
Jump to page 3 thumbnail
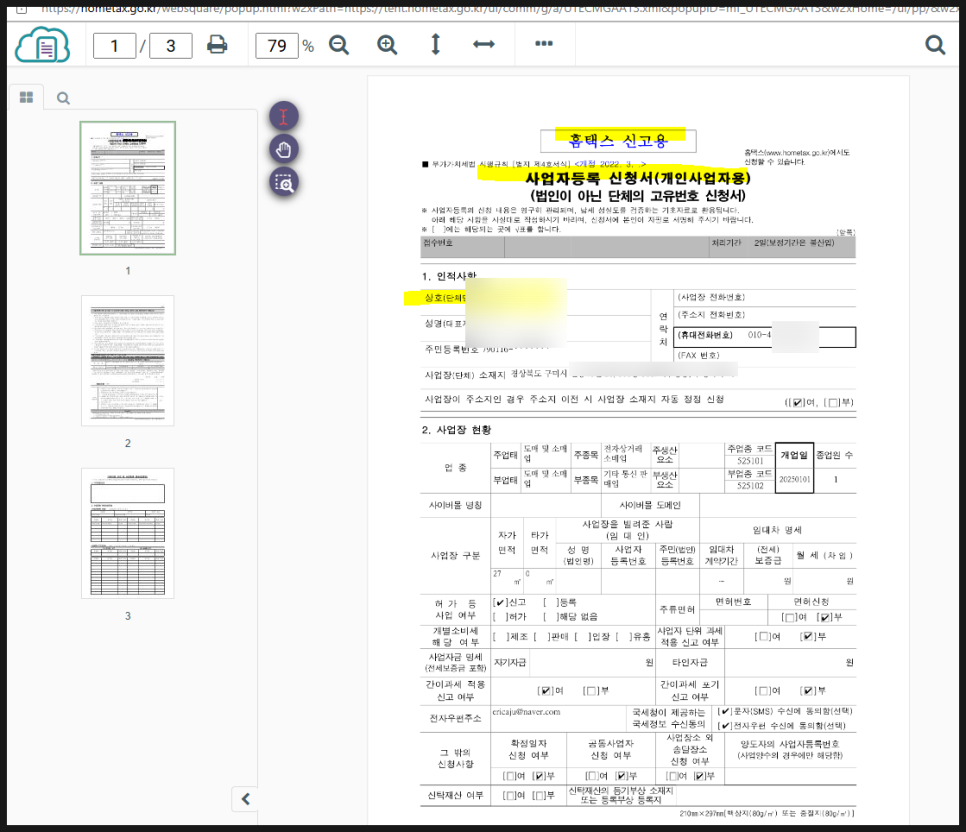pos(128,533)
